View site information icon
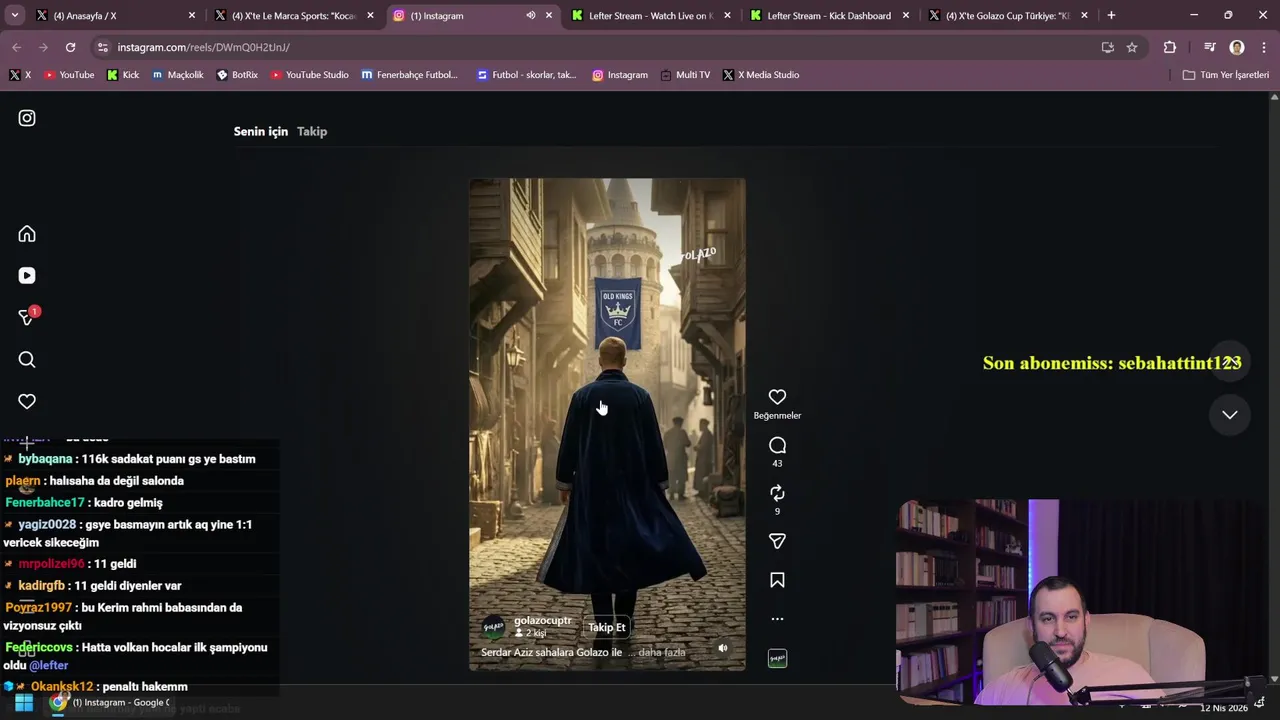 [x=102, y=47]
